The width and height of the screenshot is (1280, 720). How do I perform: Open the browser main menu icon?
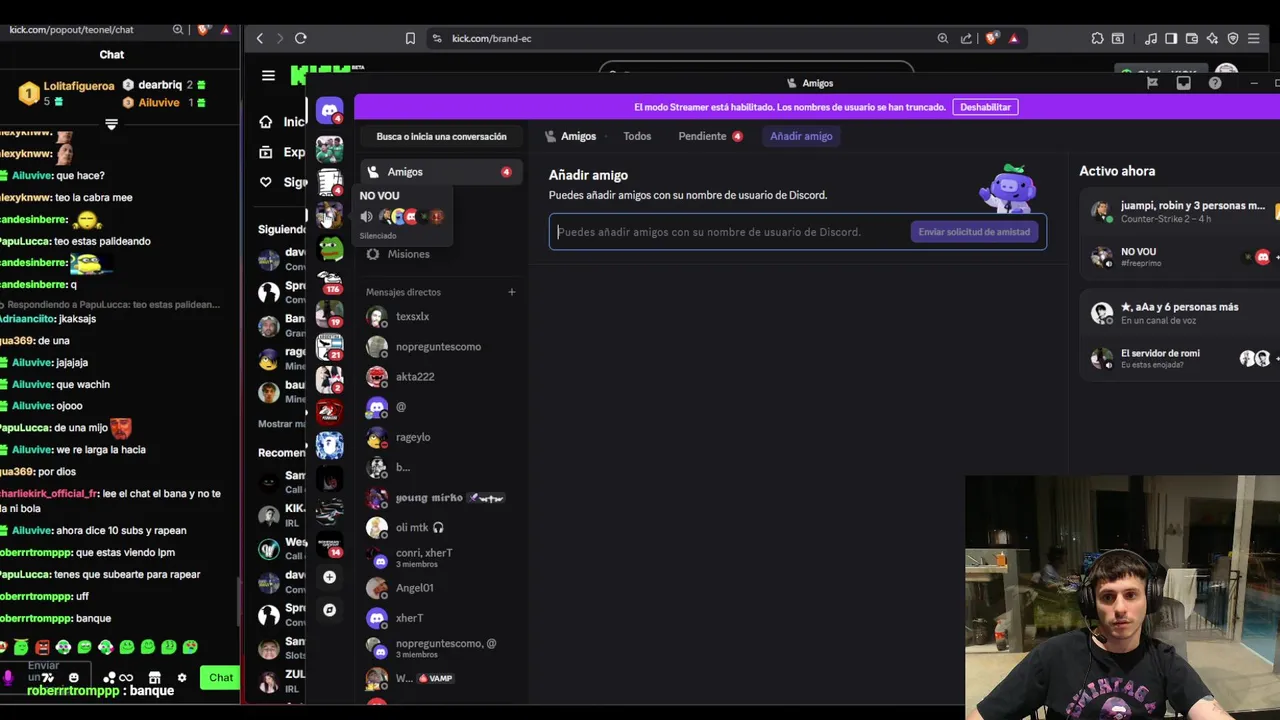1253,38
